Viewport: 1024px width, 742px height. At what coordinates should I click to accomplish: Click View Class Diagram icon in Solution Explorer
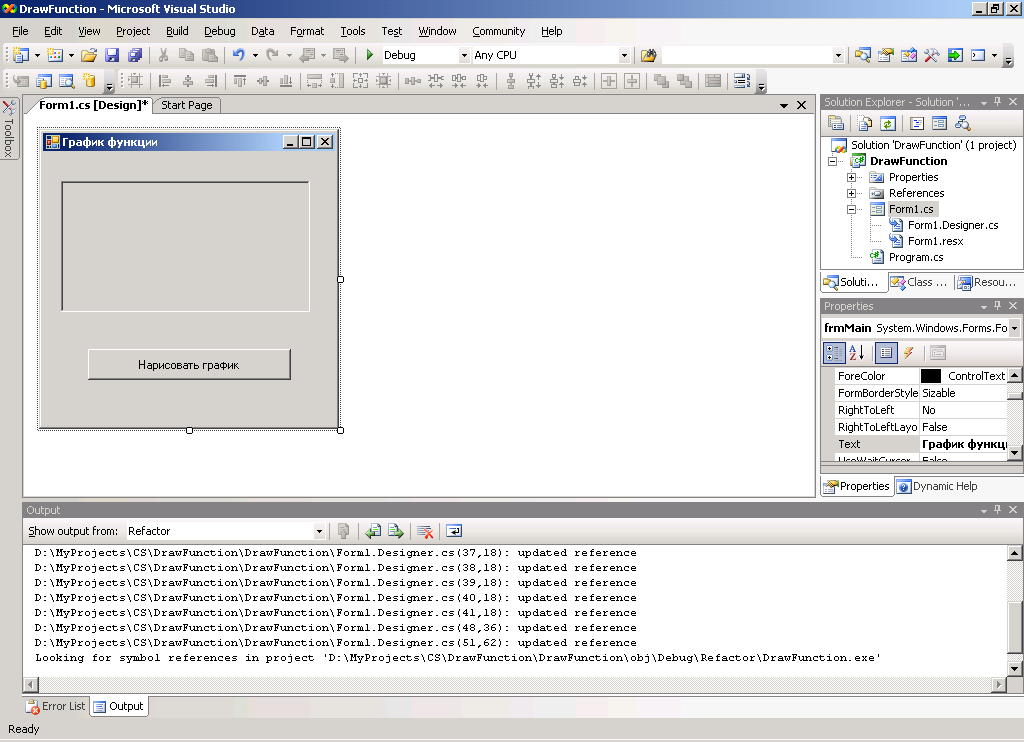[962, 123]
